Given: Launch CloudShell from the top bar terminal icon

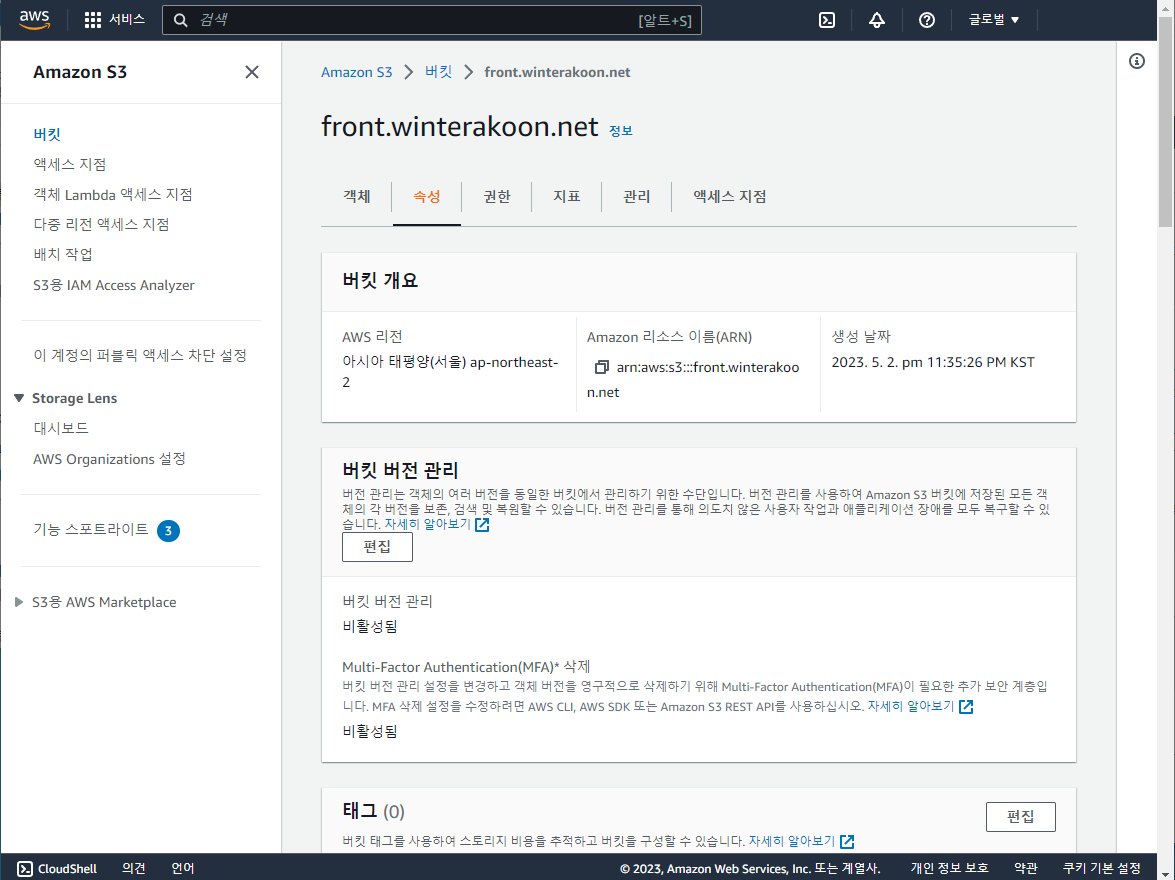Looking at the screenshot, I should coord(827,20).
